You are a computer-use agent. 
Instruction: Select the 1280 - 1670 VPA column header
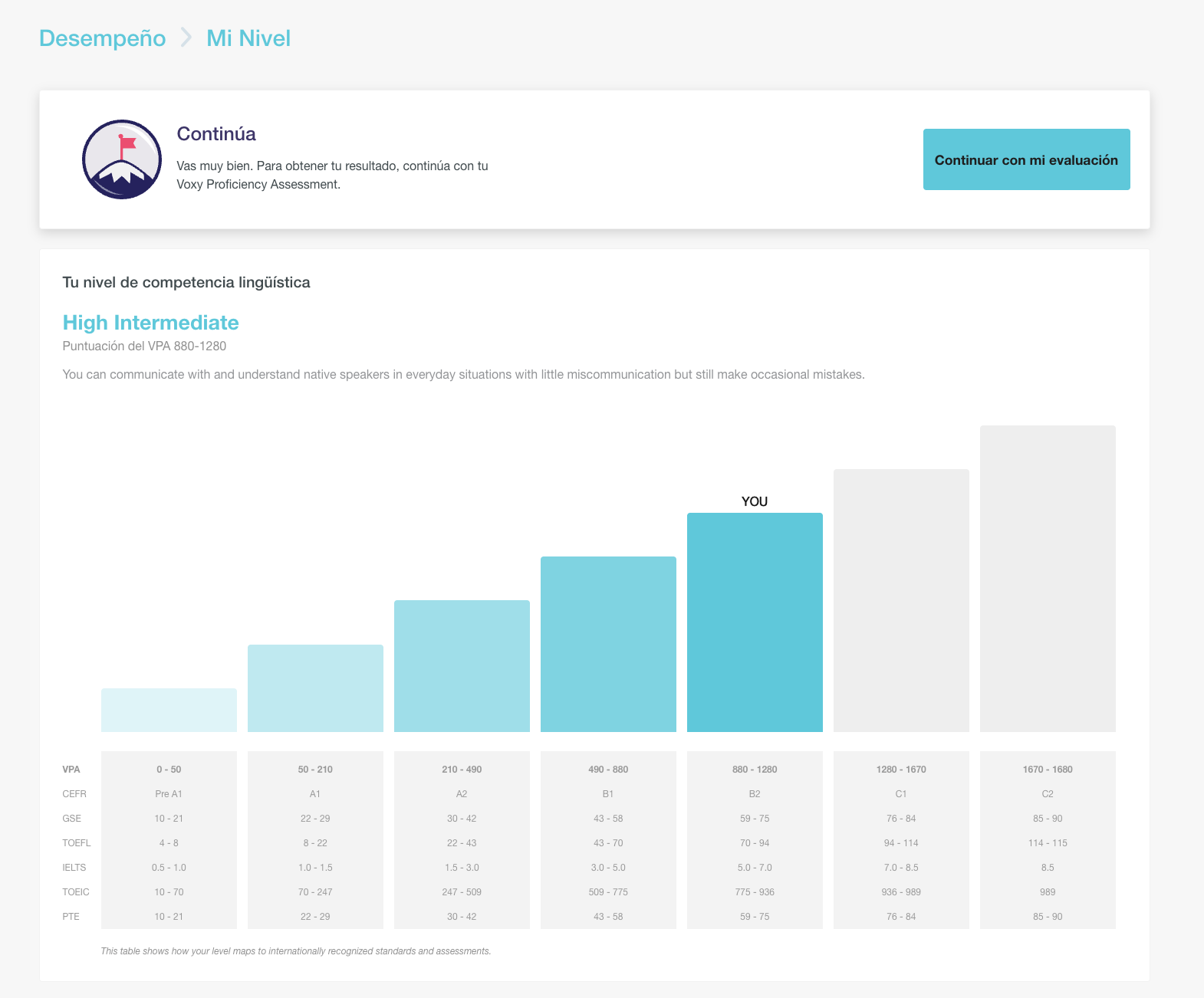point(901,769)
